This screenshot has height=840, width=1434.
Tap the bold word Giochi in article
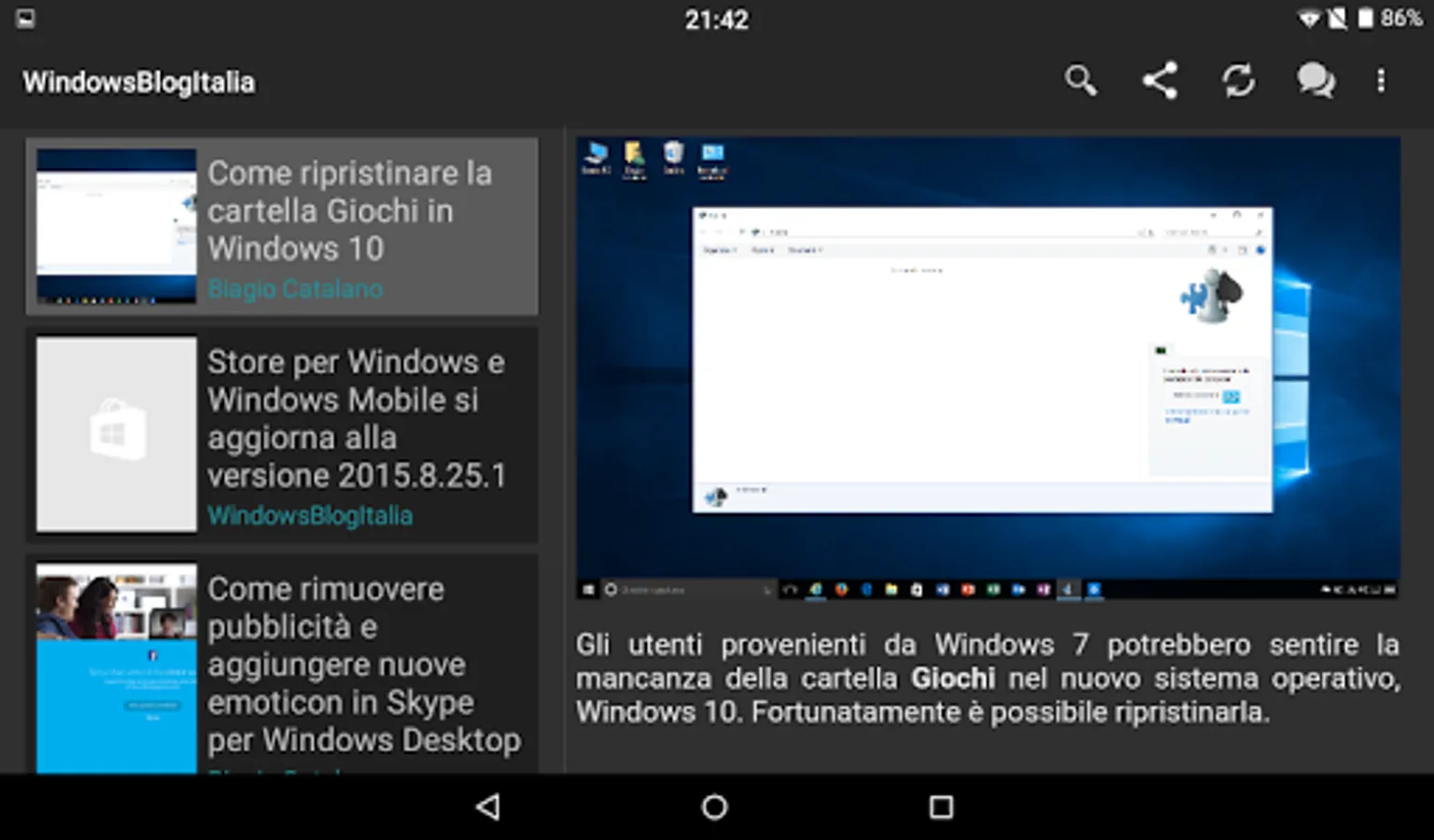coord(953,679)
